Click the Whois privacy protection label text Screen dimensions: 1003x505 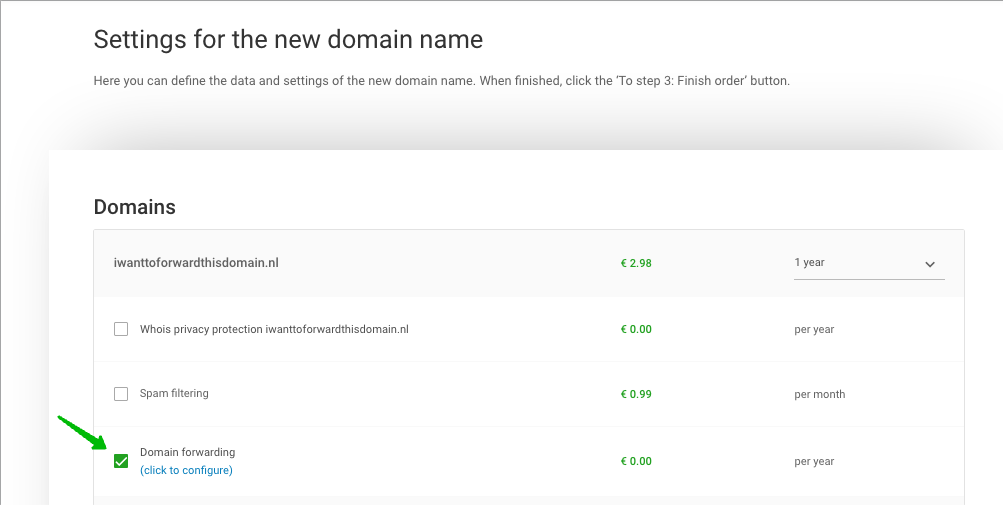point(274,329)
